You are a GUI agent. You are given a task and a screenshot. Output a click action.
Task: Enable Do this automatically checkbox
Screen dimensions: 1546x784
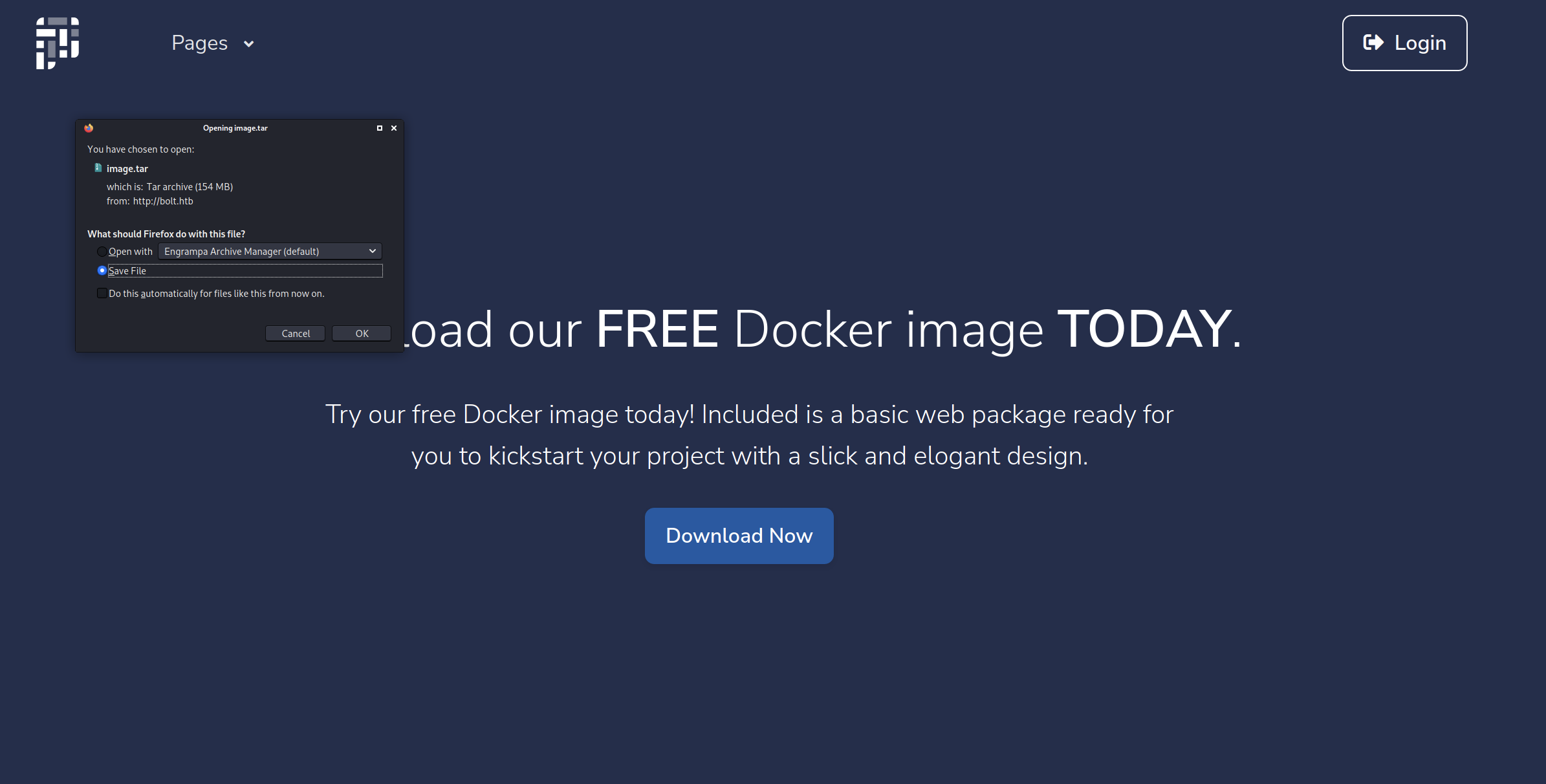coord(102,294)
